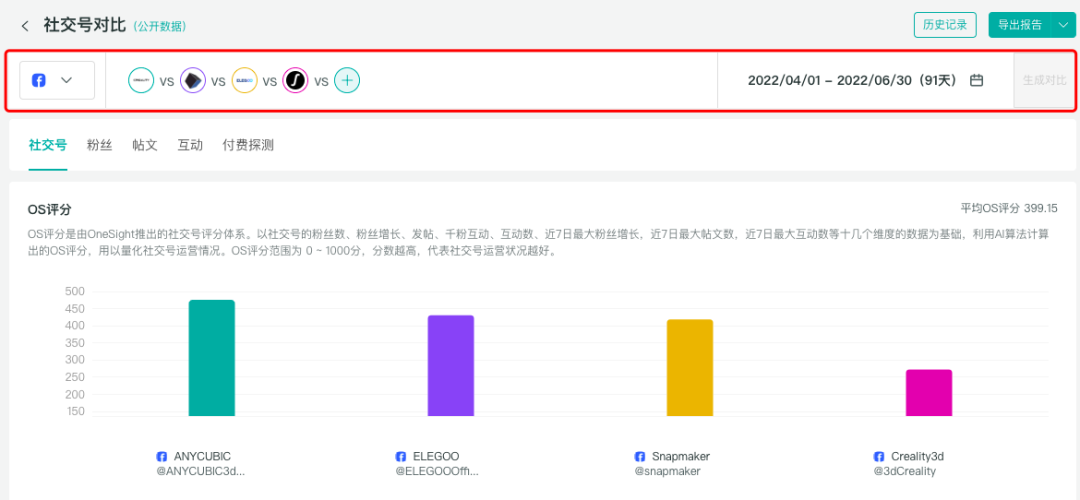Switch to the 社交号 tab
This screenshot has width=1080, height=500.
[x=48, y=145]
